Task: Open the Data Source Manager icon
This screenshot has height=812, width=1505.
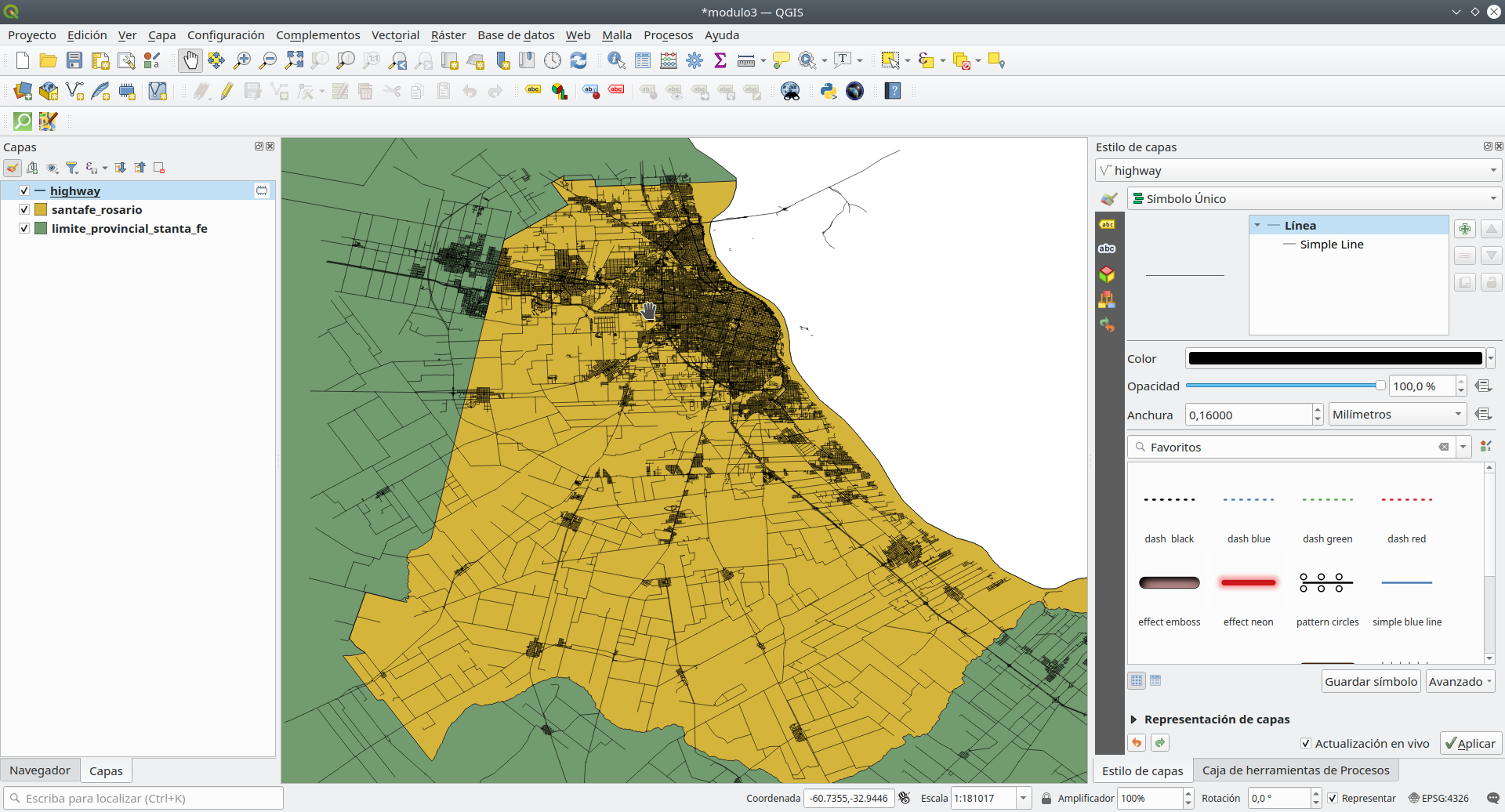Action: (23, 91)
